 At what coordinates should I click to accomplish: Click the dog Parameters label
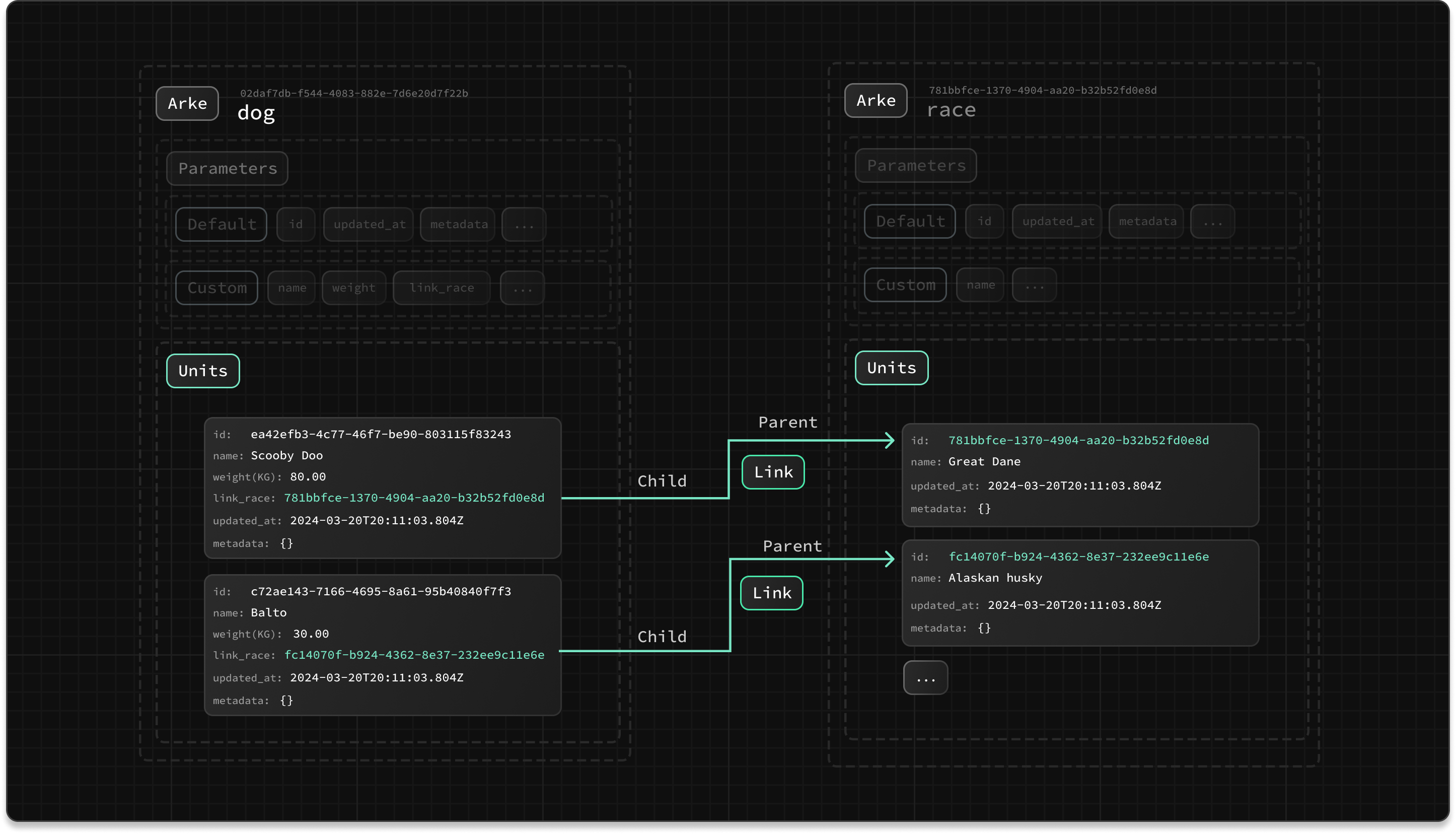tap(227, 169)
